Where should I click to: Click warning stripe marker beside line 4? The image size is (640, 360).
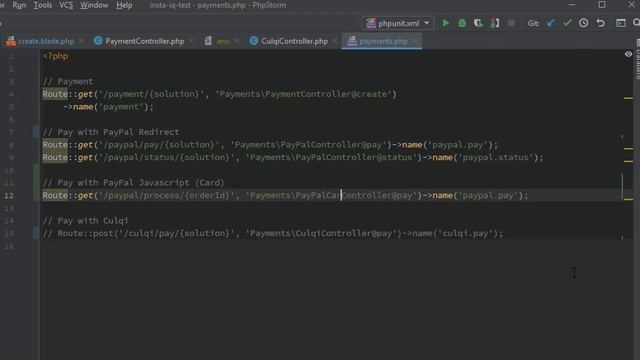629,98
